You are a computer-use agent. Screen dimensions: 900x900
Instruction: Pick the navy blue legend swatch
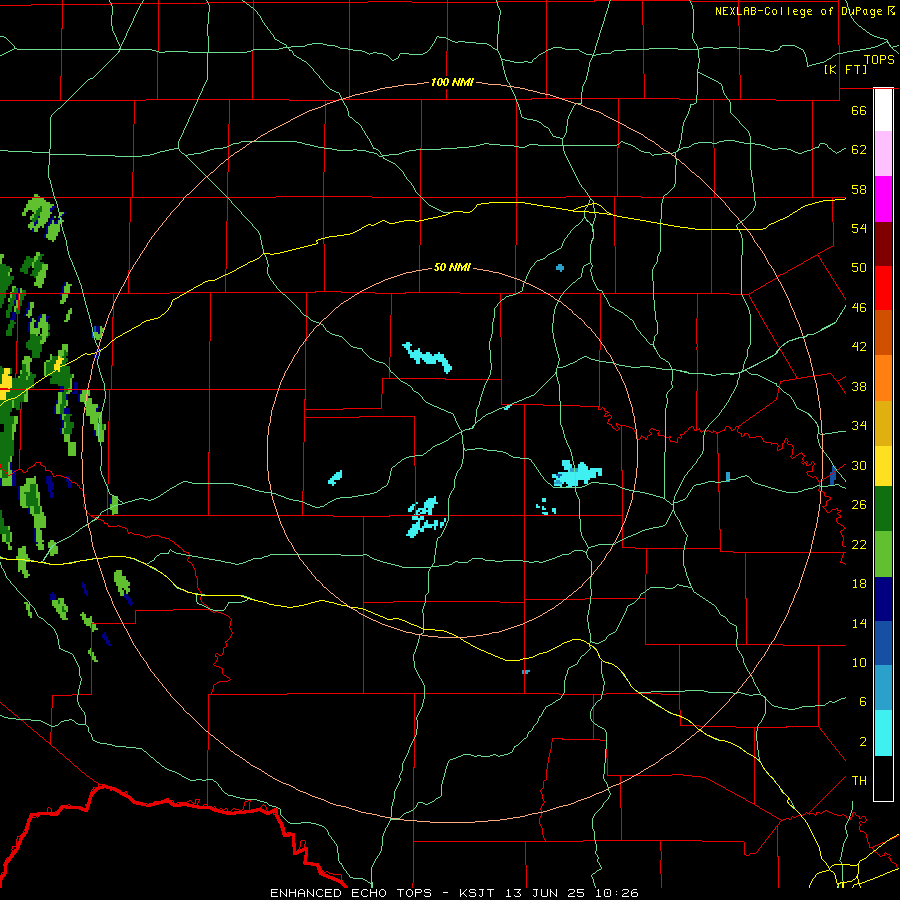[883, 599]
